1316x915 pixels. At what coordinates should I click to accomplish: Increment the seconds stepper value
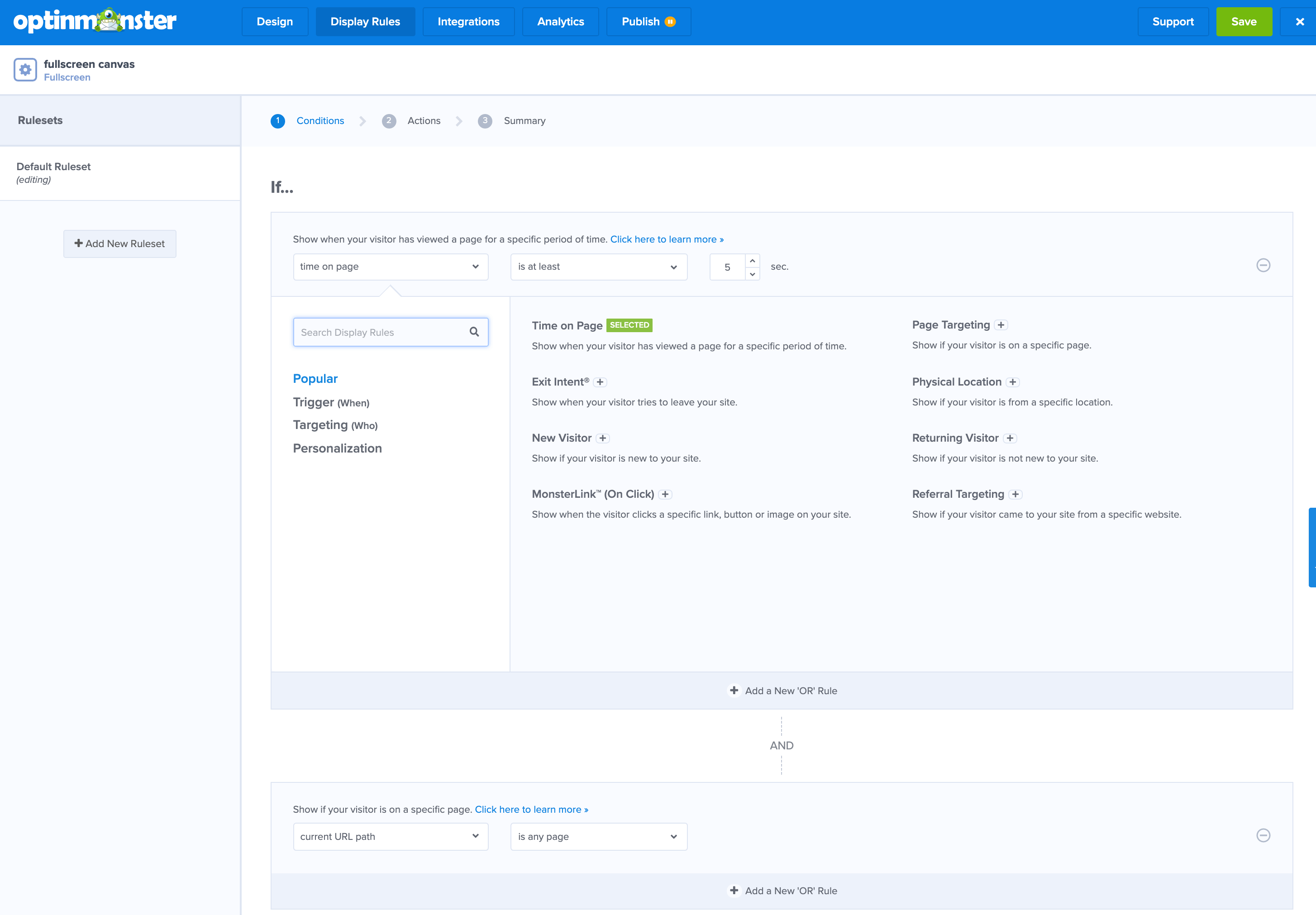pos(752,261)
